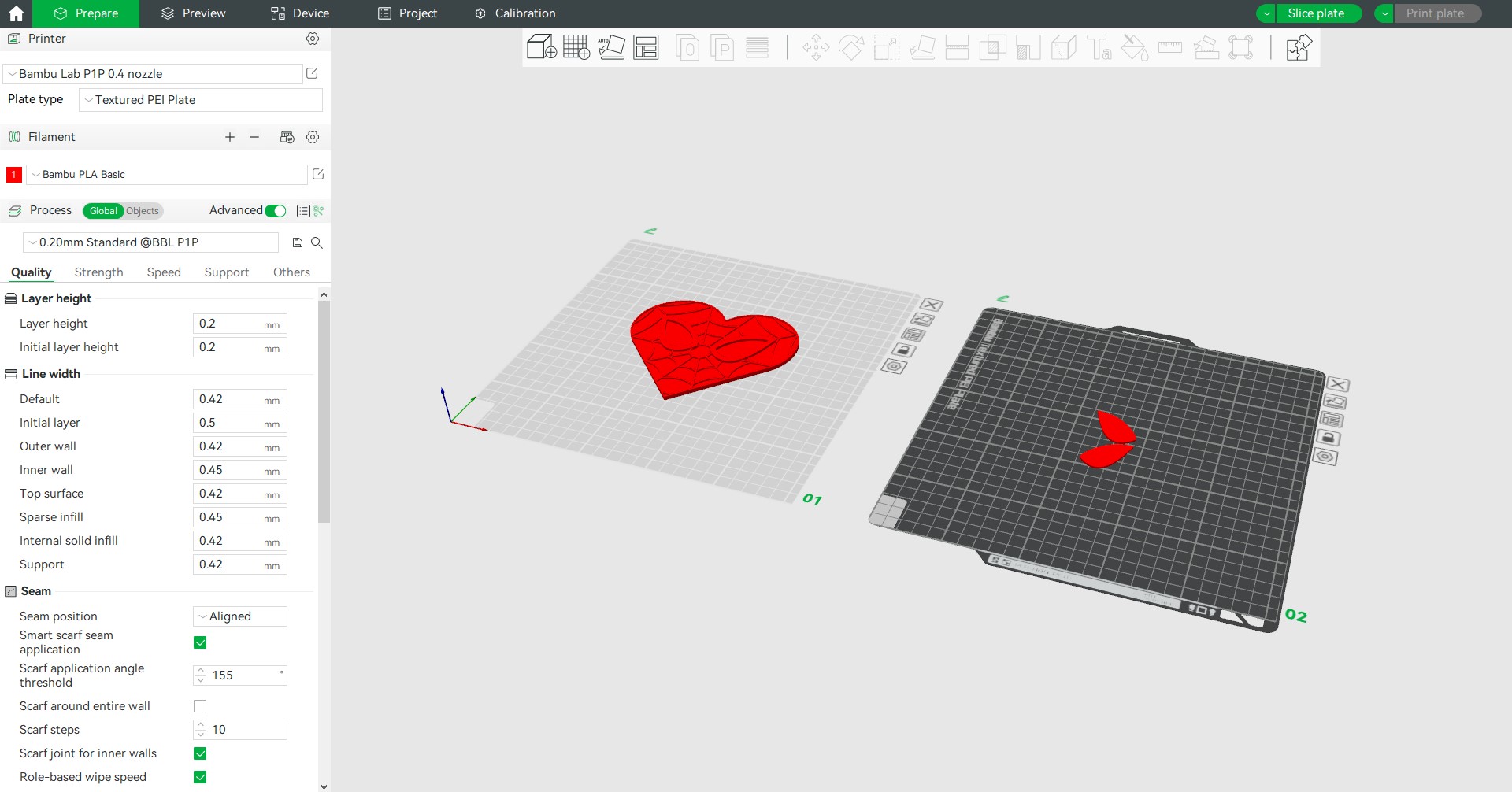Viewport: 1512px width, 792px height.
Task: Click the compare presets icon next to Advanced
Action: (319, 211)
